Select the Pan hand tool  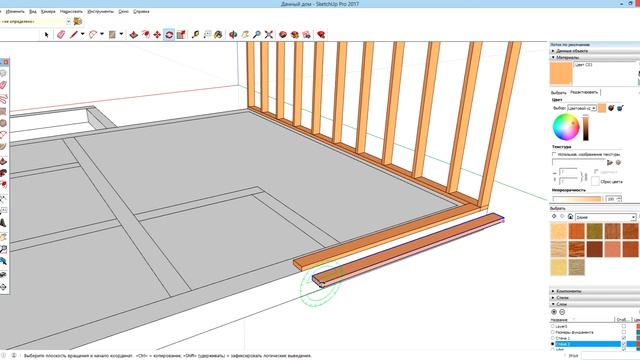coord(245,35)
